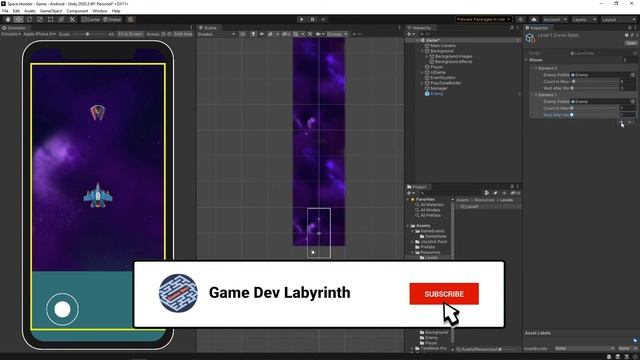The width and height of the screenshot is (640, 360).
Task: Lock the Inspector panel
Action: pos(629,28)
